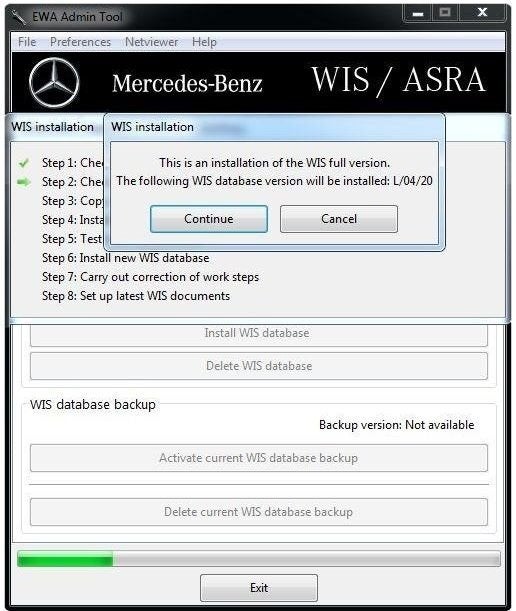This screenshot has width=516, height=611.
Task: Open the Netviewer menu
Action: pos(151,42)
